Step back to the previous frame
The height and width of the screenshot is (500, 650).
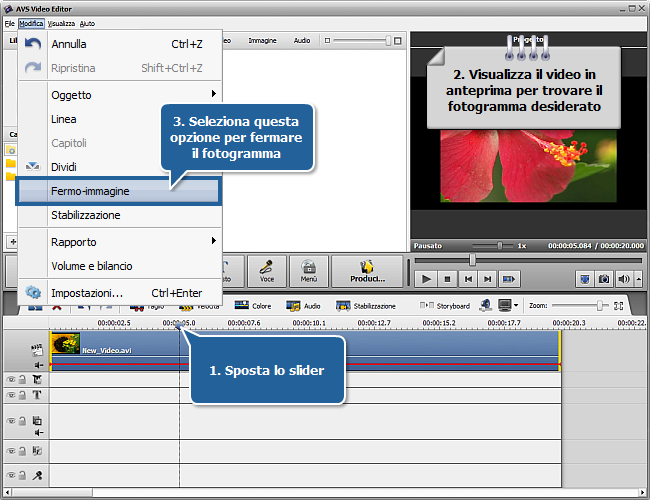pyautogui.click(x=468, y=279)
